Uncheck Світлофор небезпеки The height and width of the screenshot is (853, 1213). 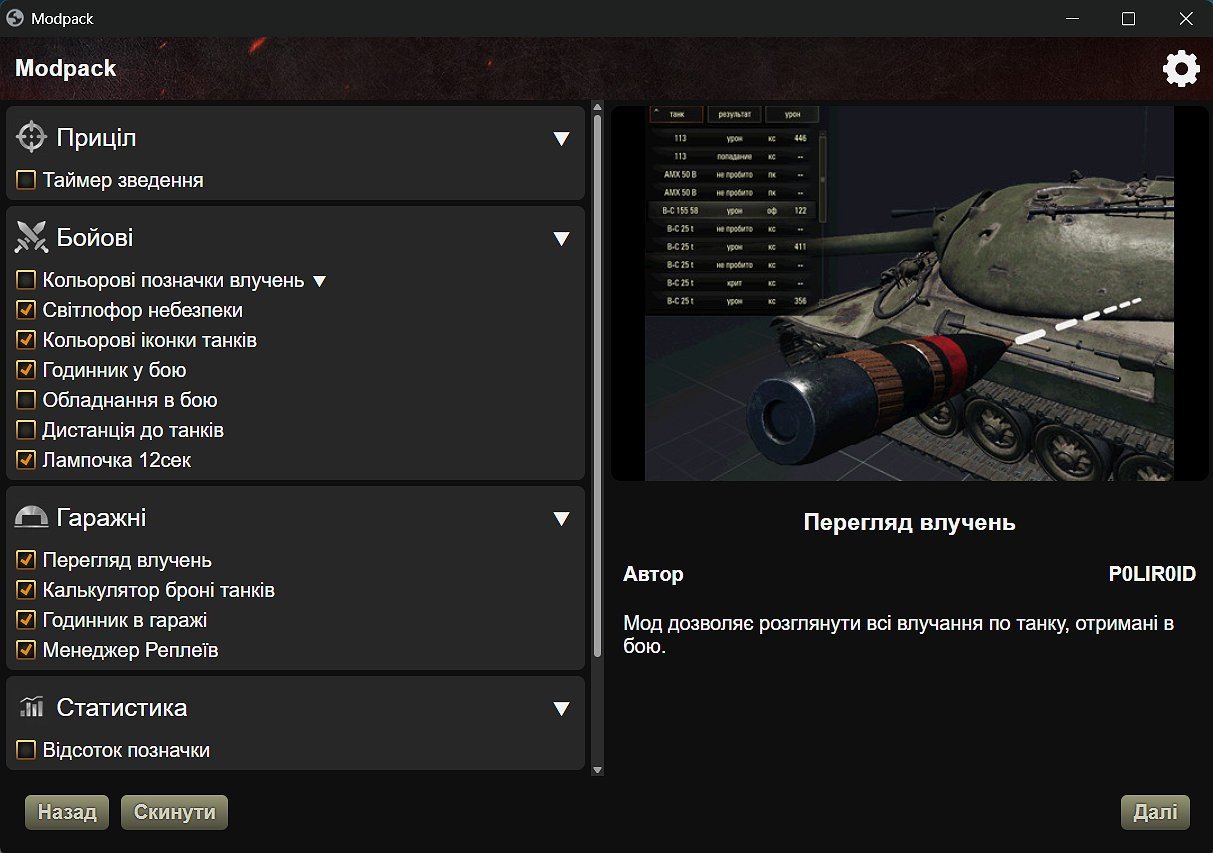[26, 311]
